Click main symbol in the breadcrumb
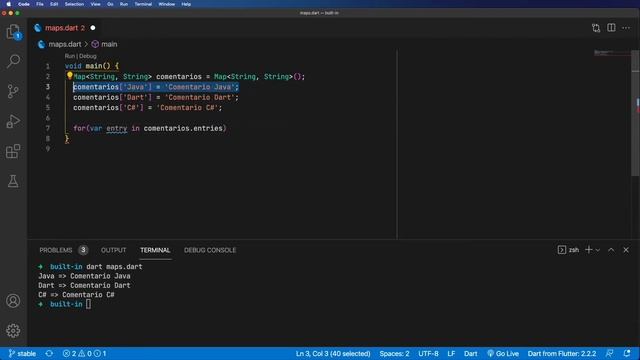Viewport: 640px width, 360px height. [109, 44]
